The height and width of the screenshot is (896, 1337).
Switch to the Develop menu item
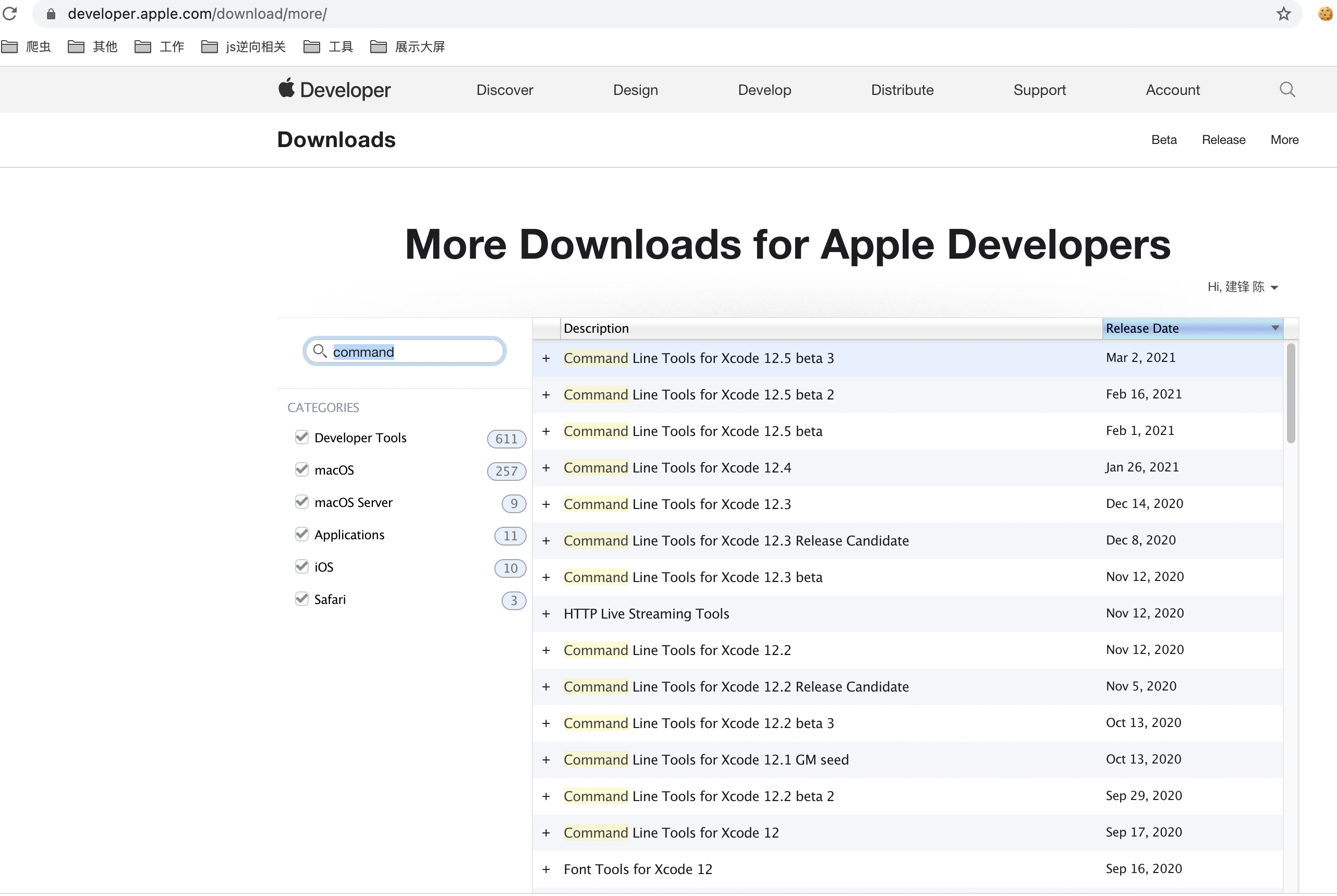(x=764, y=90)
